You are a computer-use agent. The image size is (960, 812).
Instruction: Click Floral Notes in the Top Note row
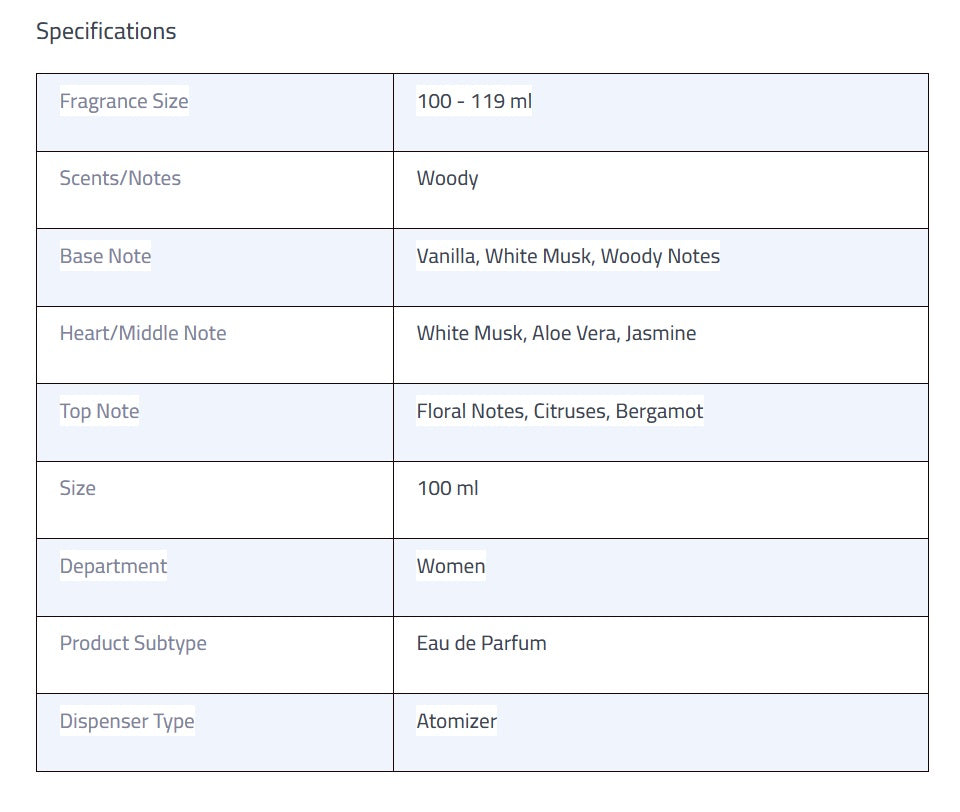(471, 411)
